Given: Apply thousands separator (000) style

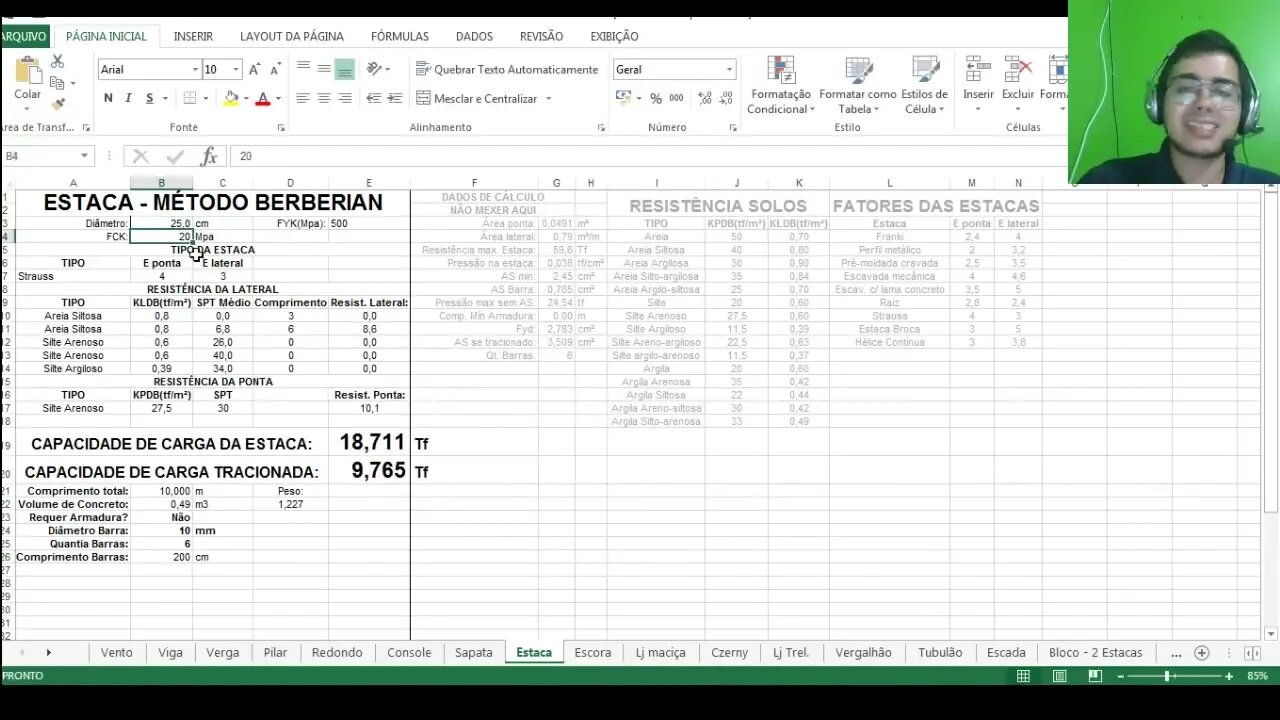Looking at the screenshot, I should (677, 98).
